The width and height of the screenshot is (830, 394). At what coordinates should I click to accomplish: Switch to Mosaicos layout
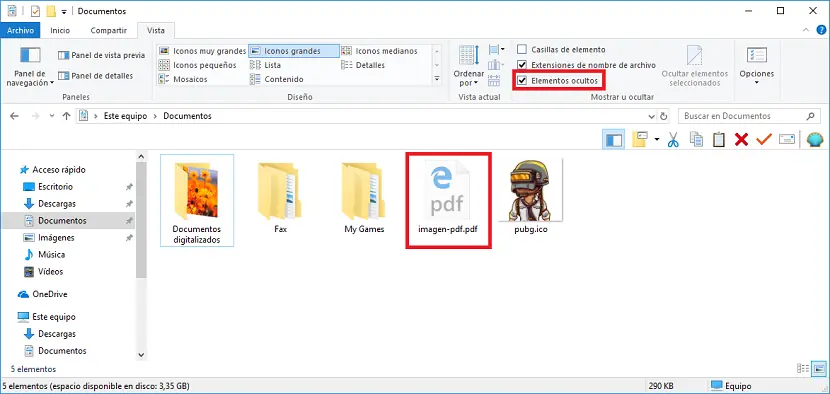click(x=183, y=79)
